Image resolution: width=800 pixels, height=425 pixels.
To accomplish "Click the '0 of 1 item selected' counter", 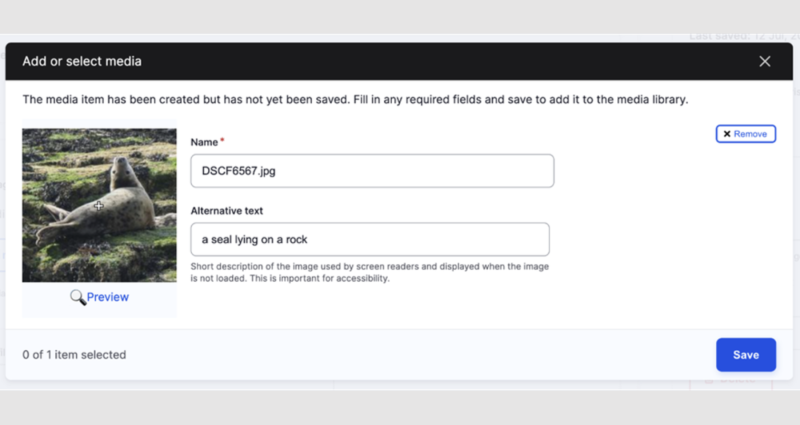I will click(x=74, y=355).
